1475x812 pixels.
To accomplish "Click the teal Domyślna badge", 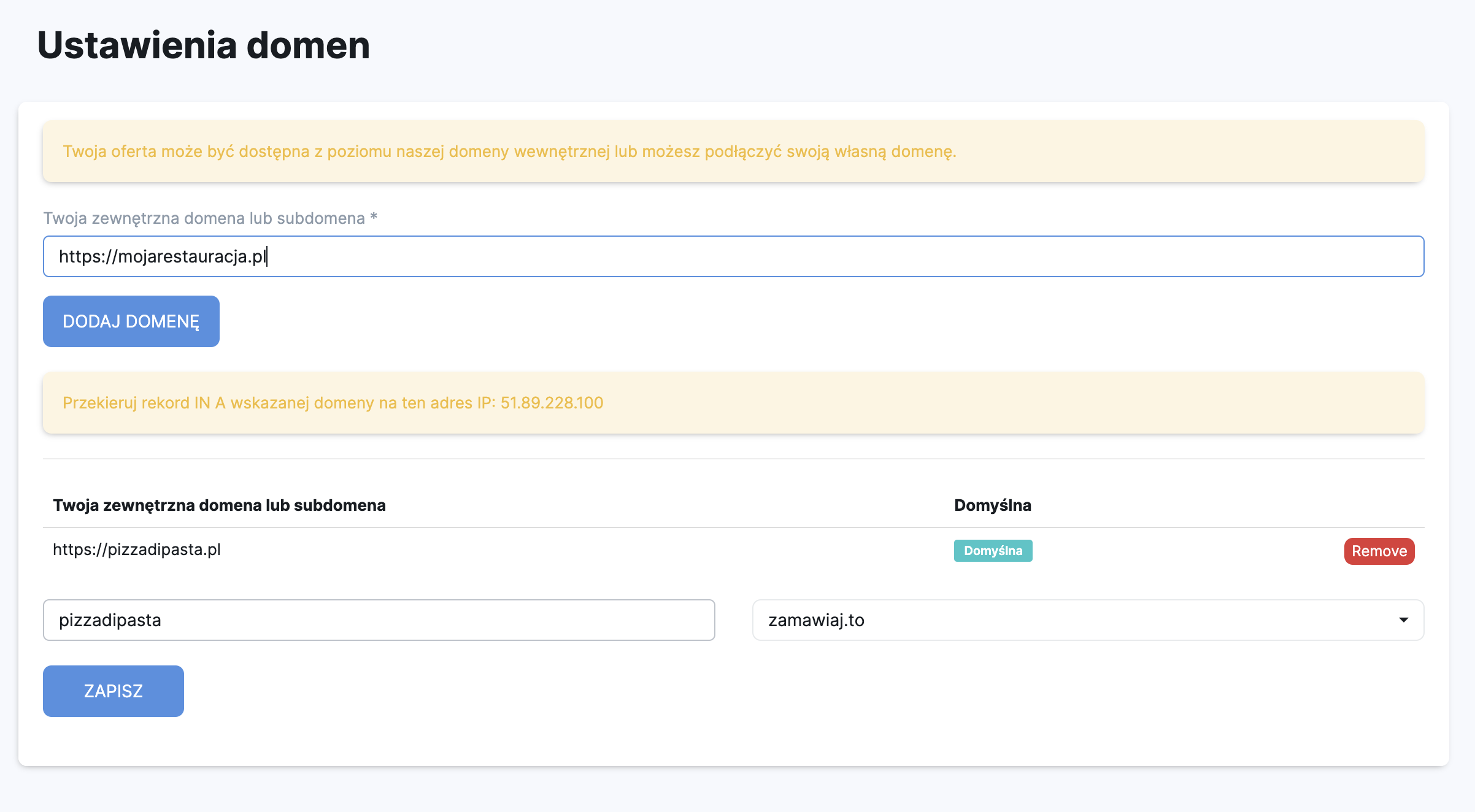I will [x=993, y=551].
